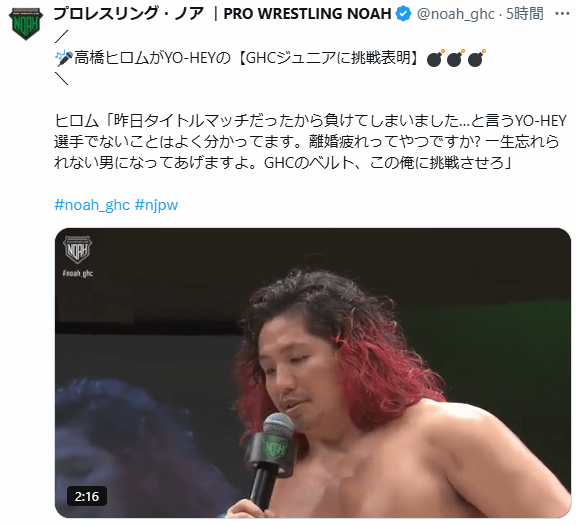Viewport: 577px width, 525px height.
Task: Open the #njpw hashtag
Action: pos(156,205)
